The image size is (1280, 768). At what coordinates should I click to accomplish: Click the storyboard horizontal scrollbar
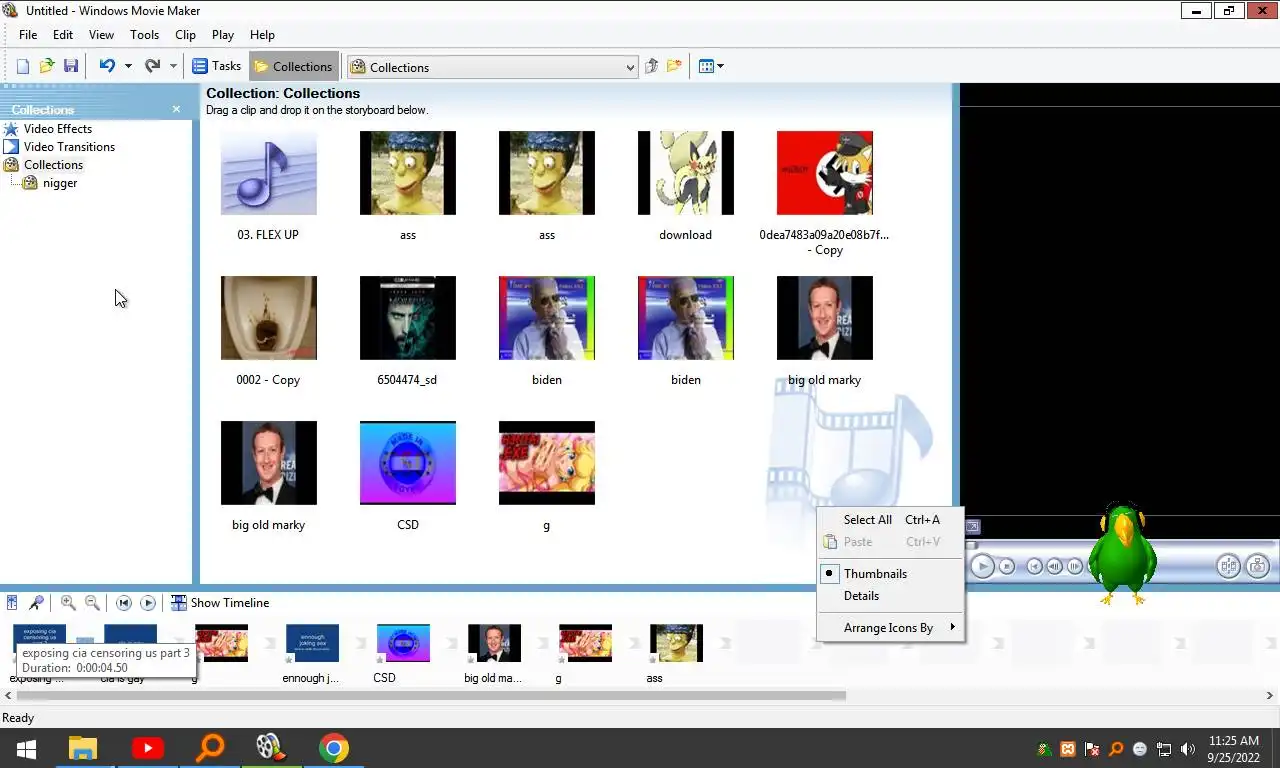[432, 695]
